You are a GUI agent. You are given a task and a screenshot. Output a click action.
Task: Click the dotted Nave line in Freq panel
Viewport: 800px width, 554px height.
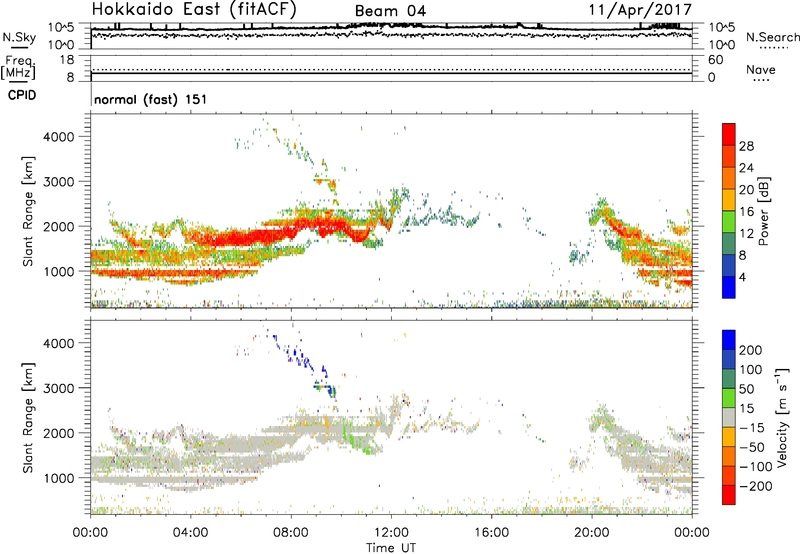pos(391,69)
